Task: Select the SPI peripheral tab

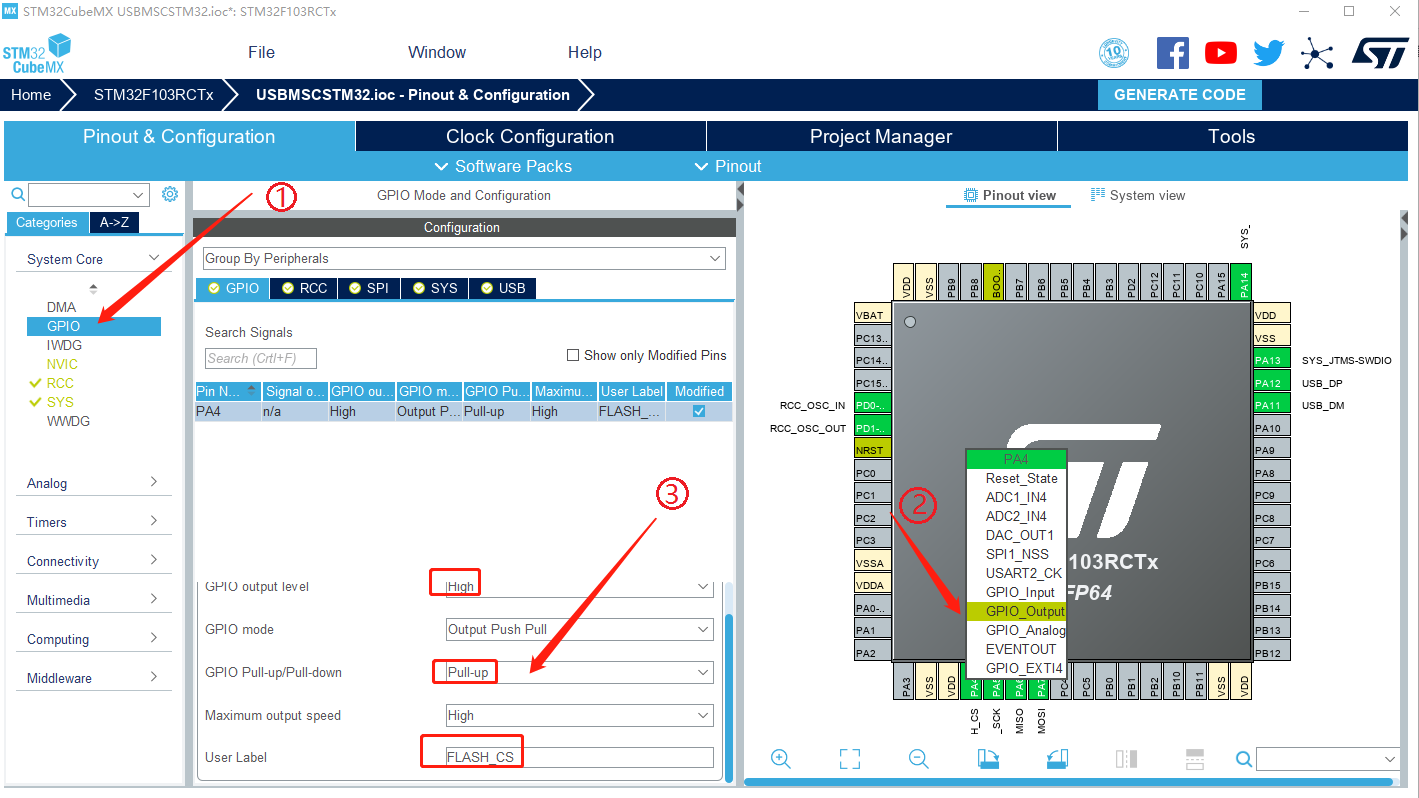Action: [369, 288]
